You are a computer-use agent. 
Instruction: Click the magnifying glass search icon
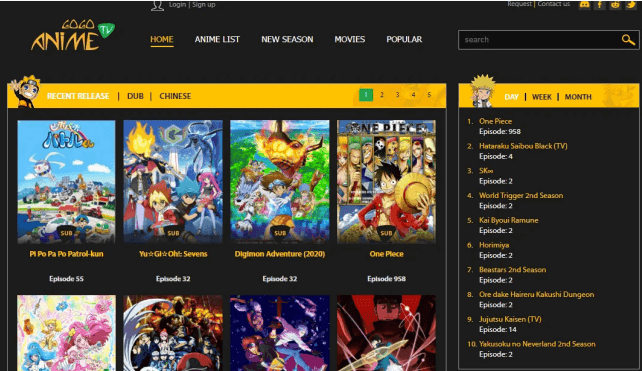click(628, 40)
